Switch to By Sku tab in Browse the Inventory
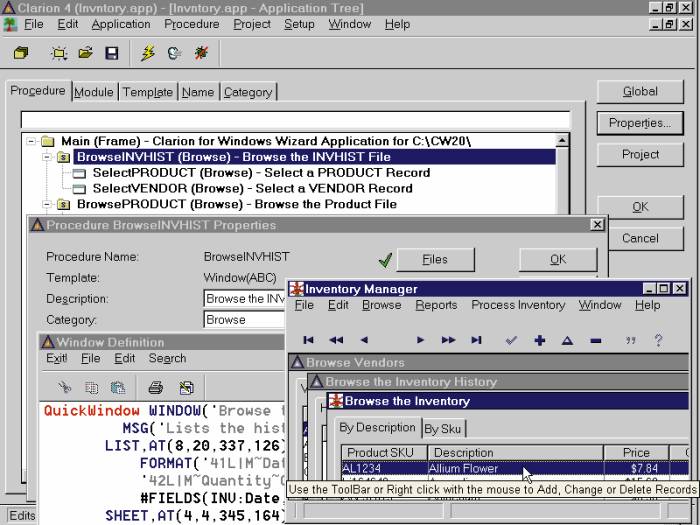This screenshot has height=525, width=700. 443,429
